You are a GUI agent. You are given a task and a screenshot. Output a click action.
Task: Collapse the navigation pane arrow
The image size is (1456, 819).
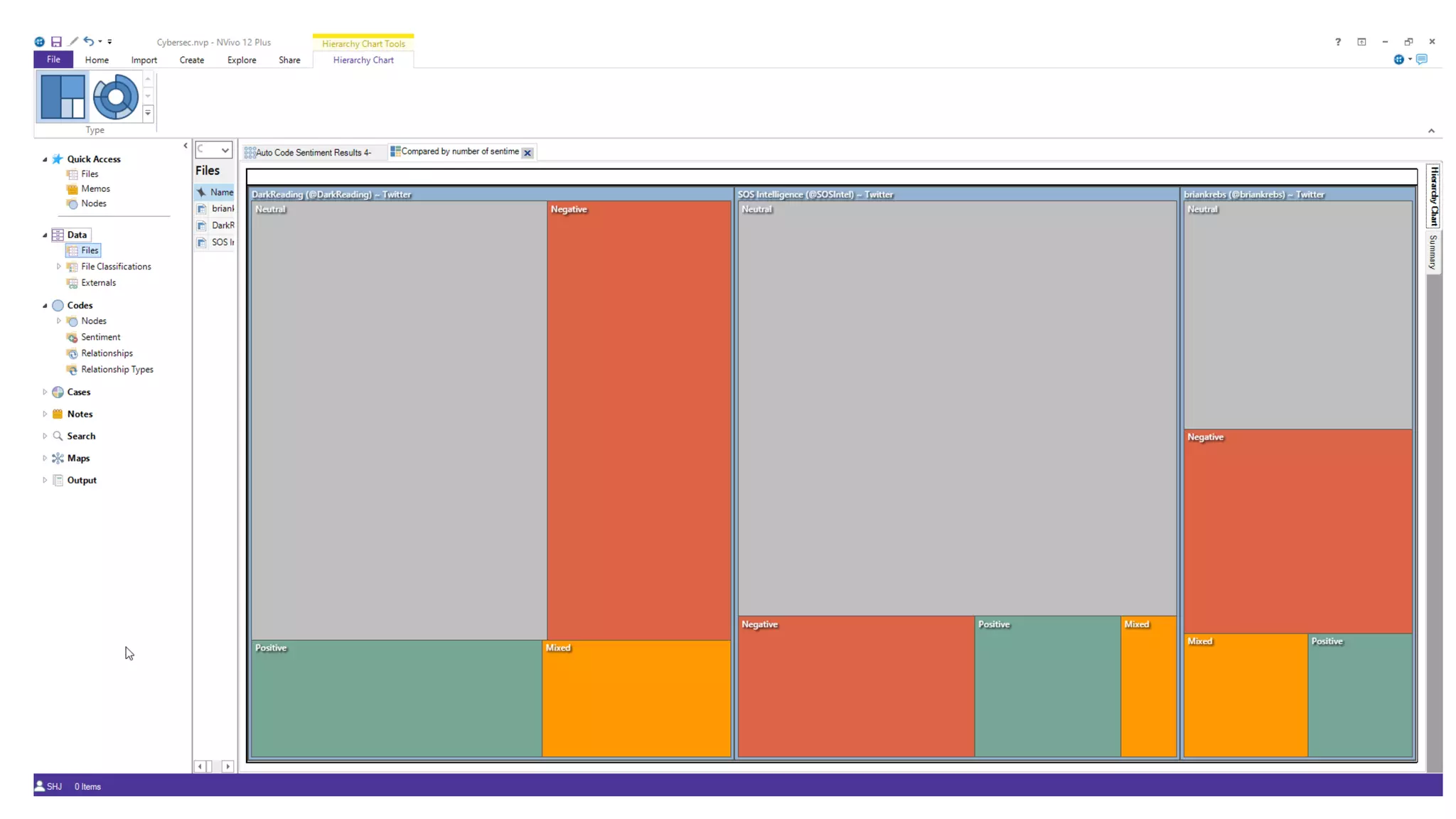click(186, 146)
